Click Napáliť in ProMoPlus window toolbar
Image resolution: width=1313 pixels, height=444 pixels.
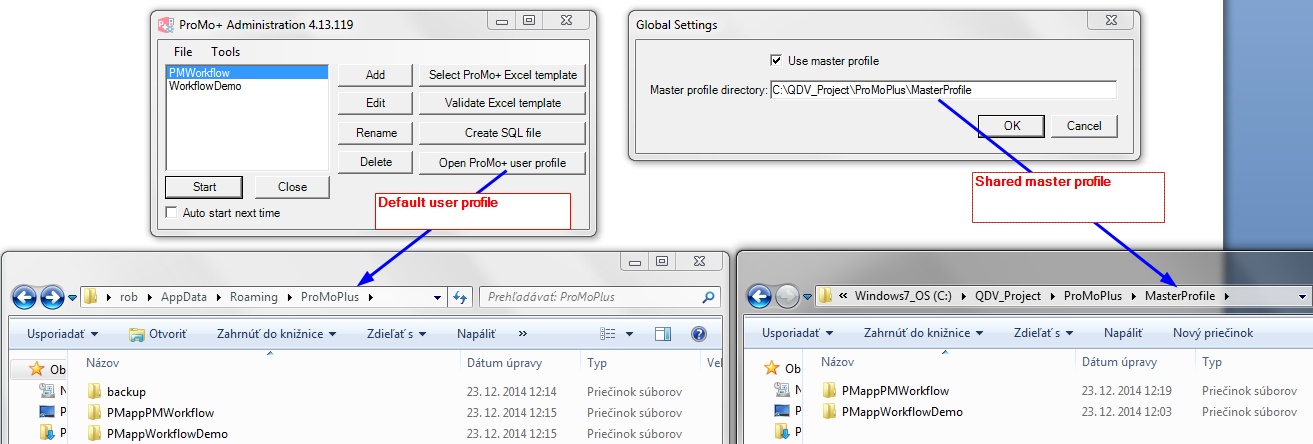(475, 334)
